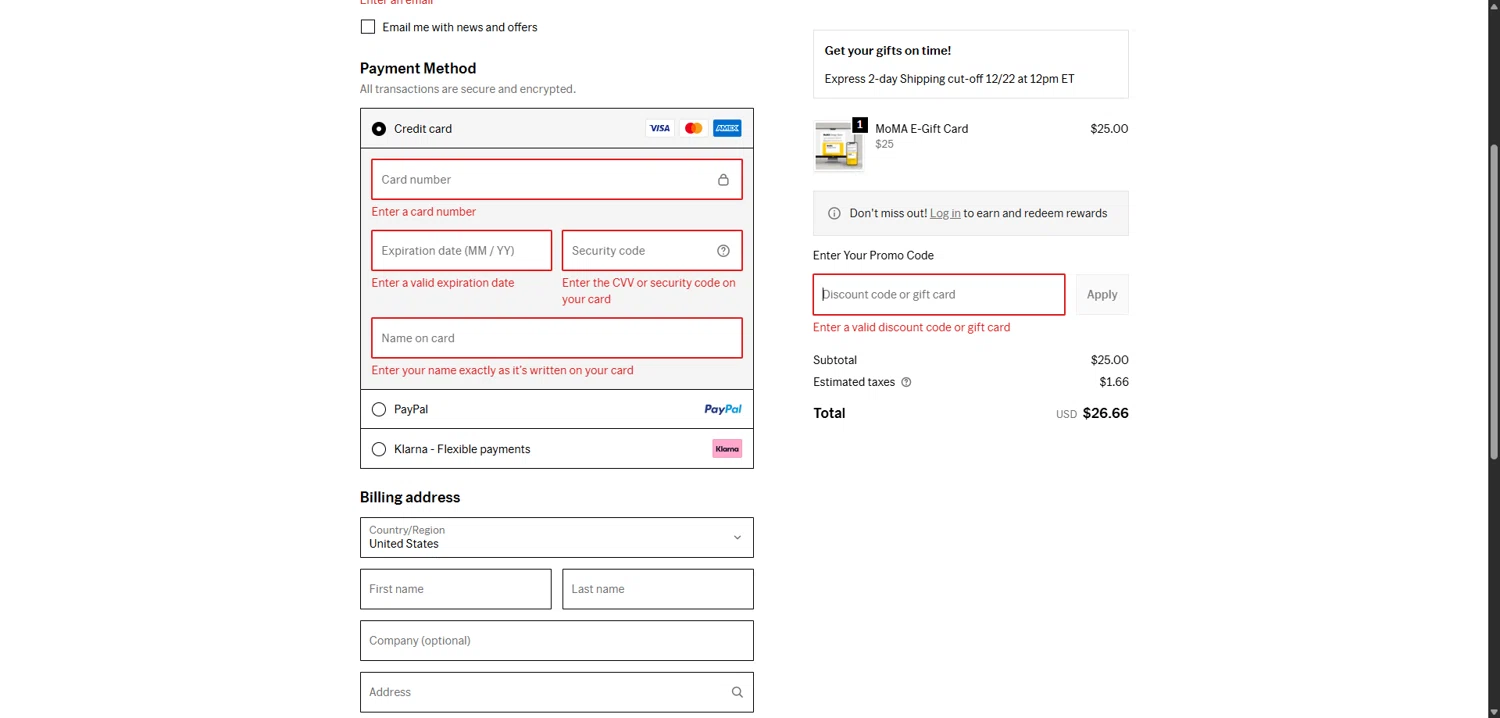Click the lock icon in card number field
1500x718 pixels.
click(x=723, y=180)
